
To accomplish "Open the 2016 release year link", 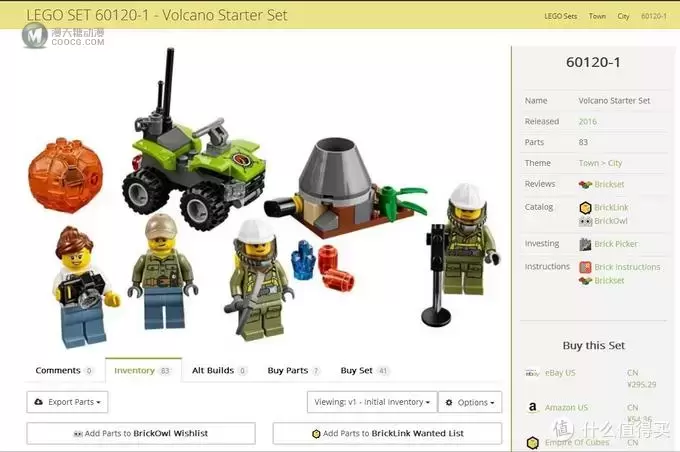I will click(x=588, y=122).
